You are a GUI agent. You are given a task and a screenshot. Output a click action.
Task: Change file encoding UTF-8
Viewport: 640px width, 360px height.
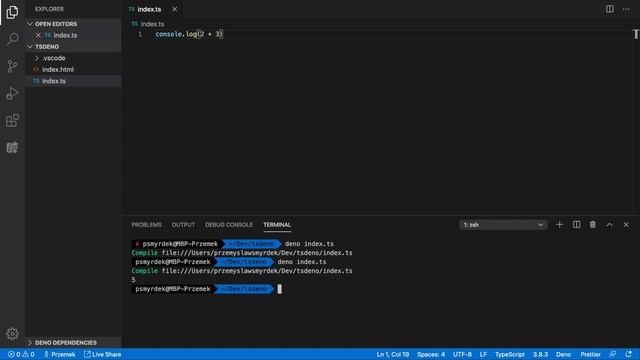click(462, 354)
